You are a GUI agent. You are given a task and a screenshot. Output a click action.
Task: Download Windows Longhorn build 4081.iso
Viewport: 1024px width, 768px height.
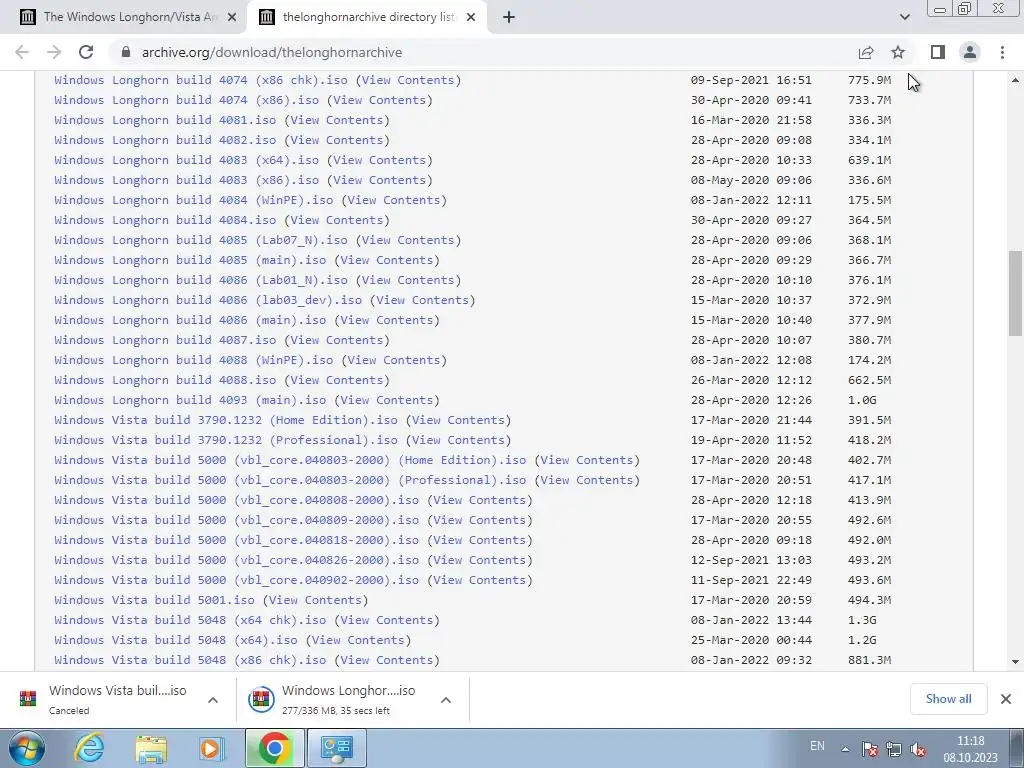pyautogui.click(x=165, y=120)
